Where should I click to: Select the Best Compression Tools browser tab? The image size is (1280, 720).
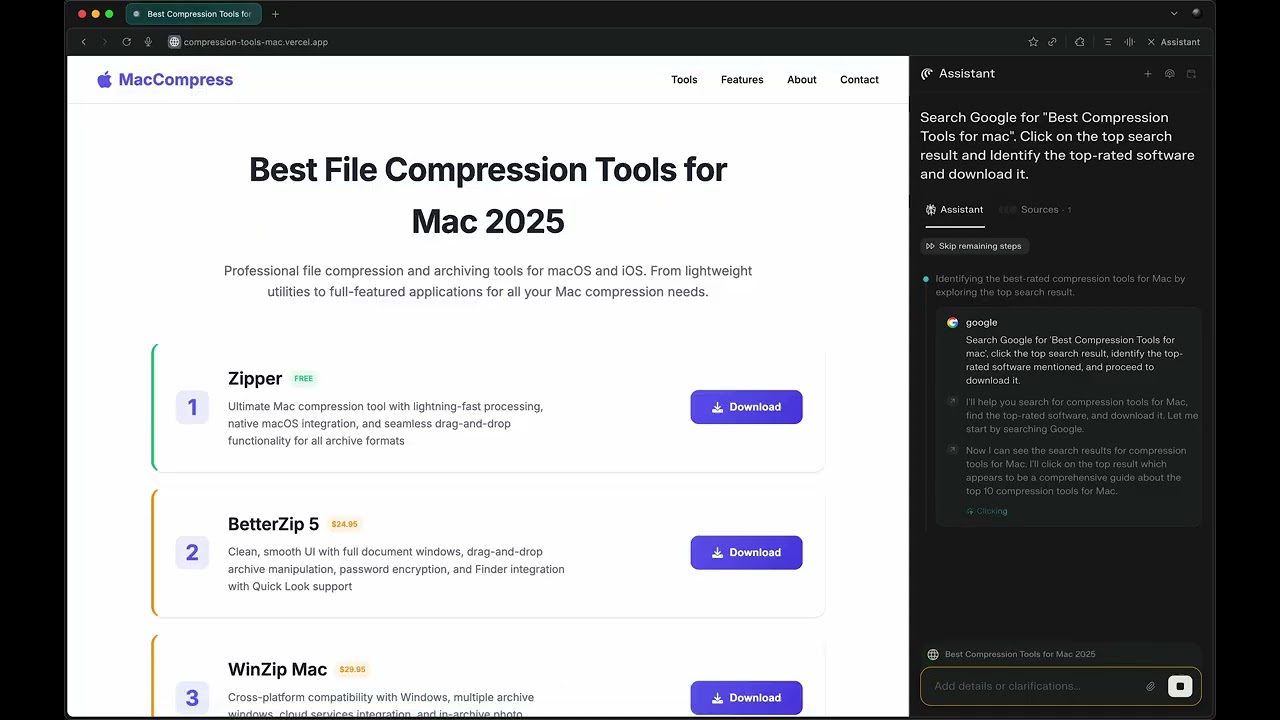tap(194, 14)
